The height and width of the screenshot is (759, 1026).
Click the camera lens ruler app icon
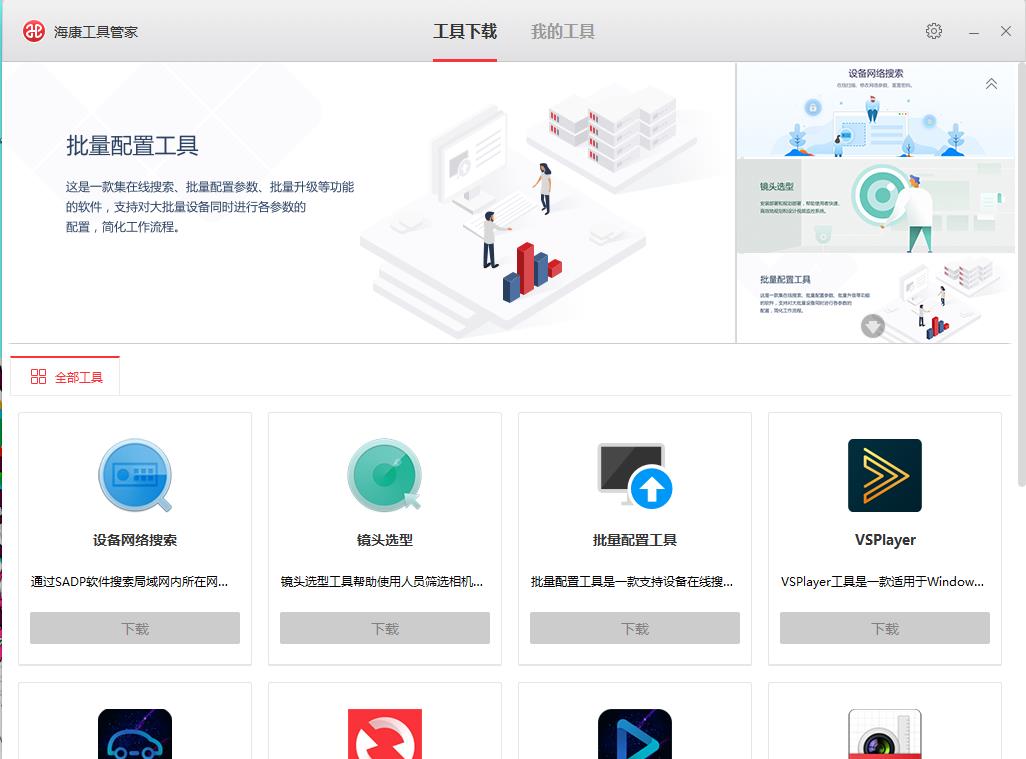885,734
